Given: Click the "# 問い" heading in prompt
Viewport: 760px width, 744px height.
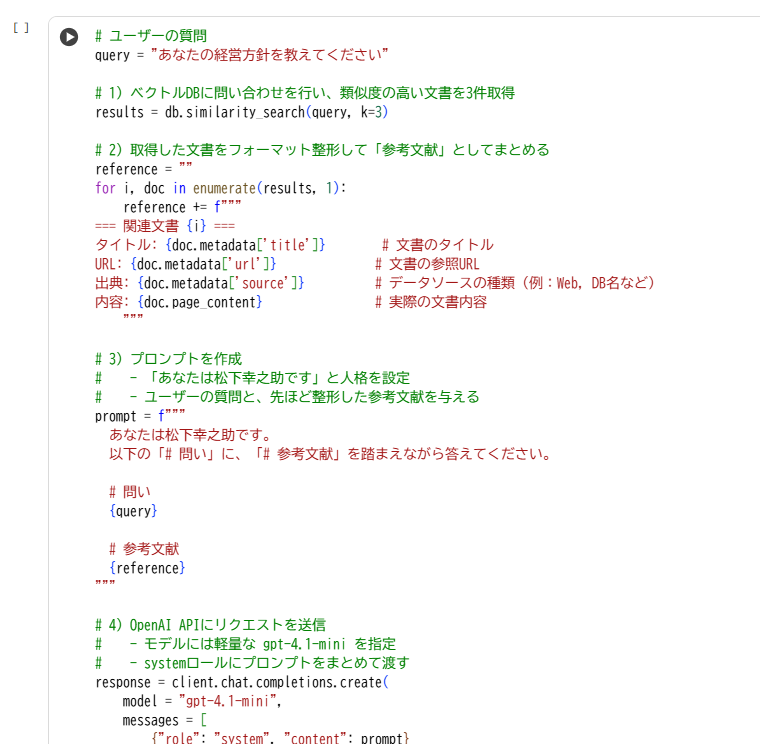Looking at the screenshot, I should pos(130,492).
